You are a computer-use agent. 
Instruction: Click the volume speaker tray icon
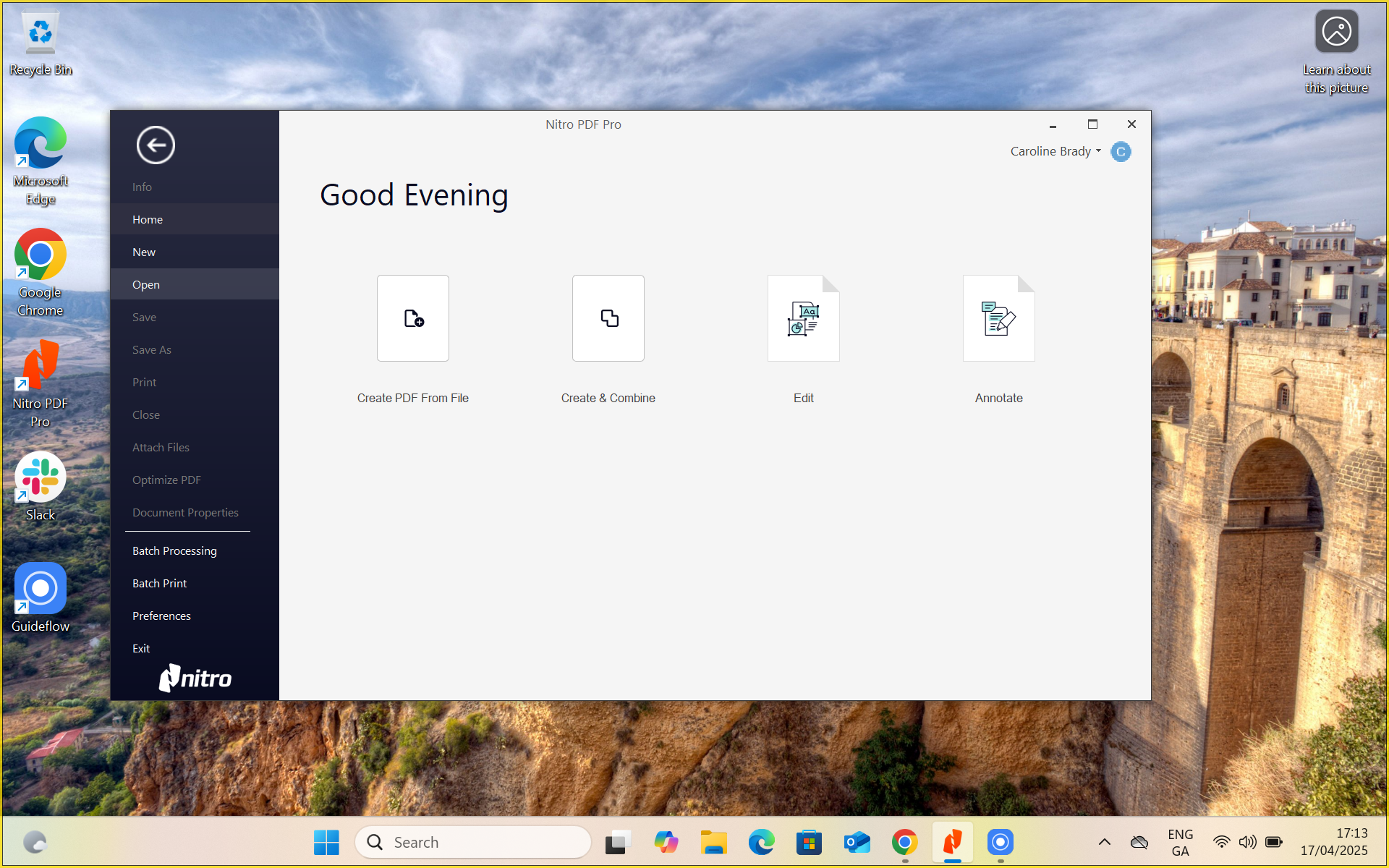[1247, 843]
